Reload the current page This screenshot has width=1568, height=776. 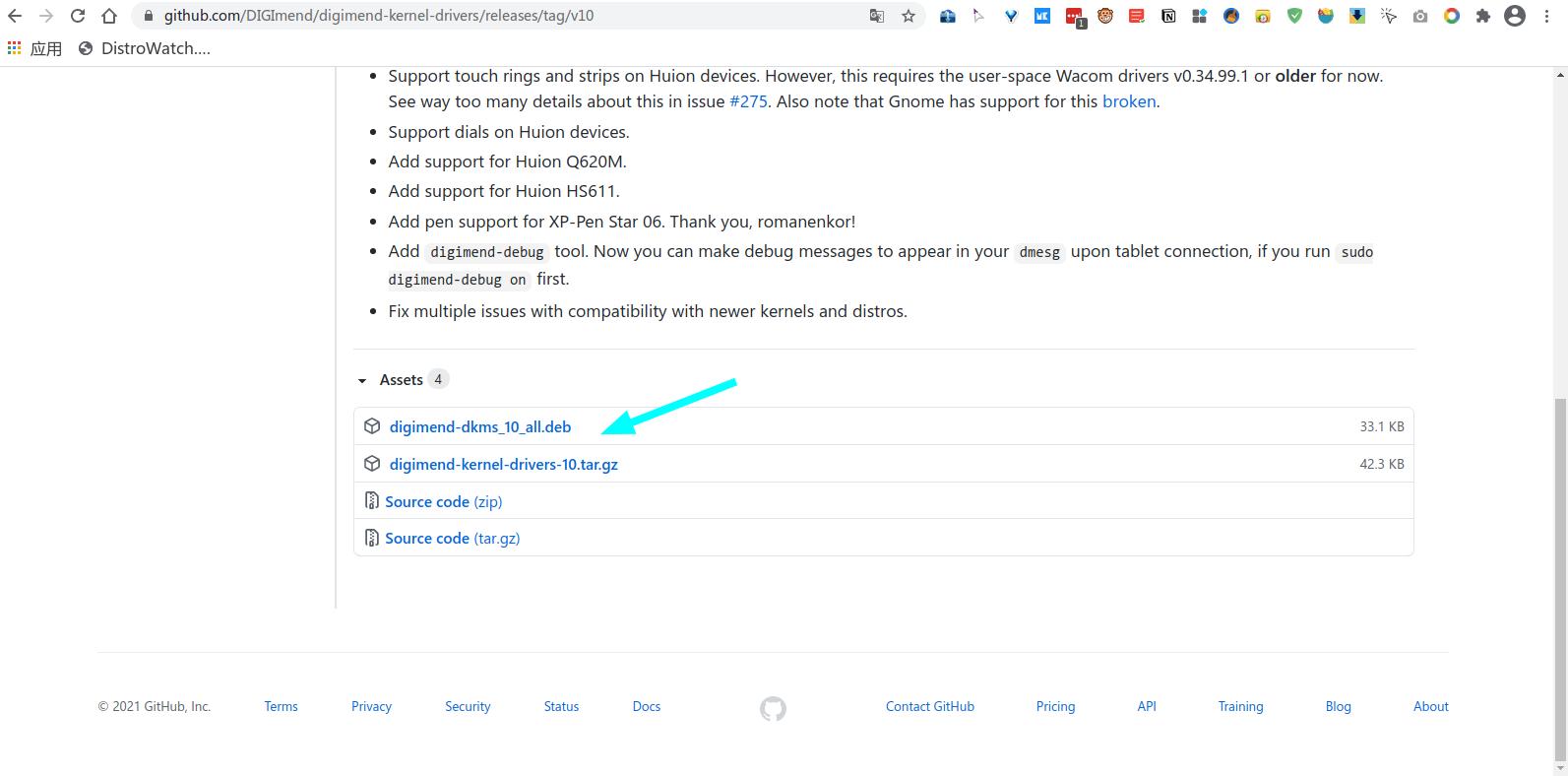coord(78,16)
